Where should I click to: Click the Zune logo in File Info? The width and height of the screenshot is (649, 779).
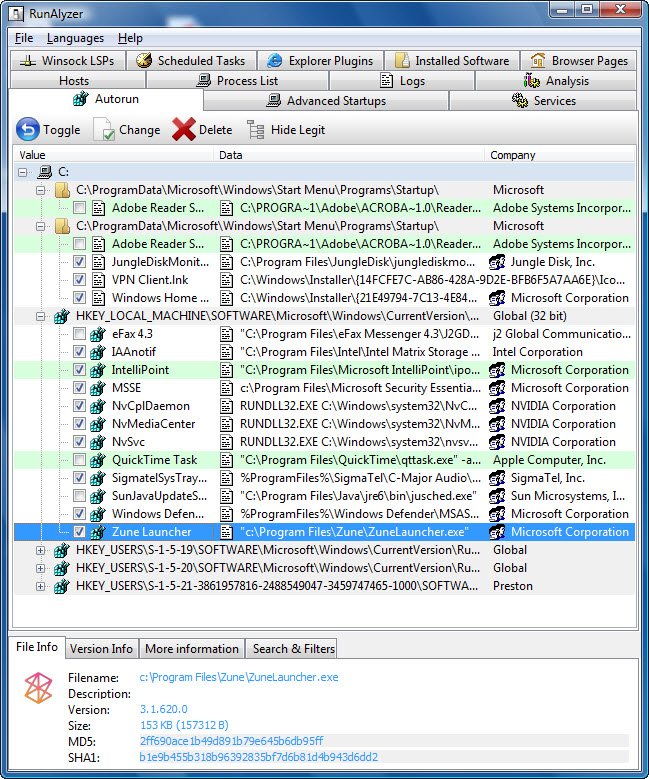pos(38,688)
